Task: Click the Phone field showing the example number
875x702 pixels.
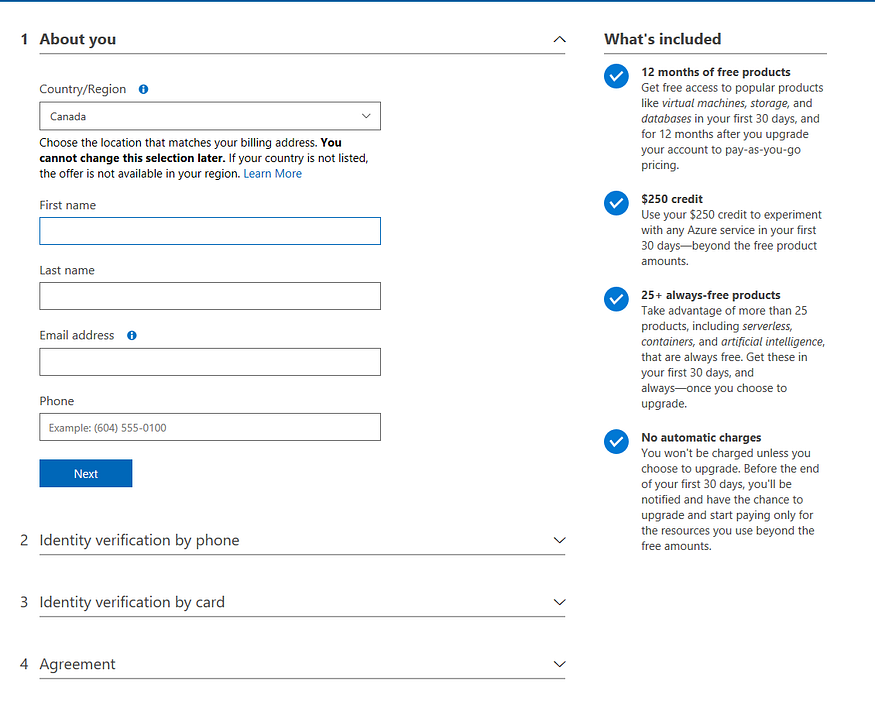Action: [x=210, y=427]
